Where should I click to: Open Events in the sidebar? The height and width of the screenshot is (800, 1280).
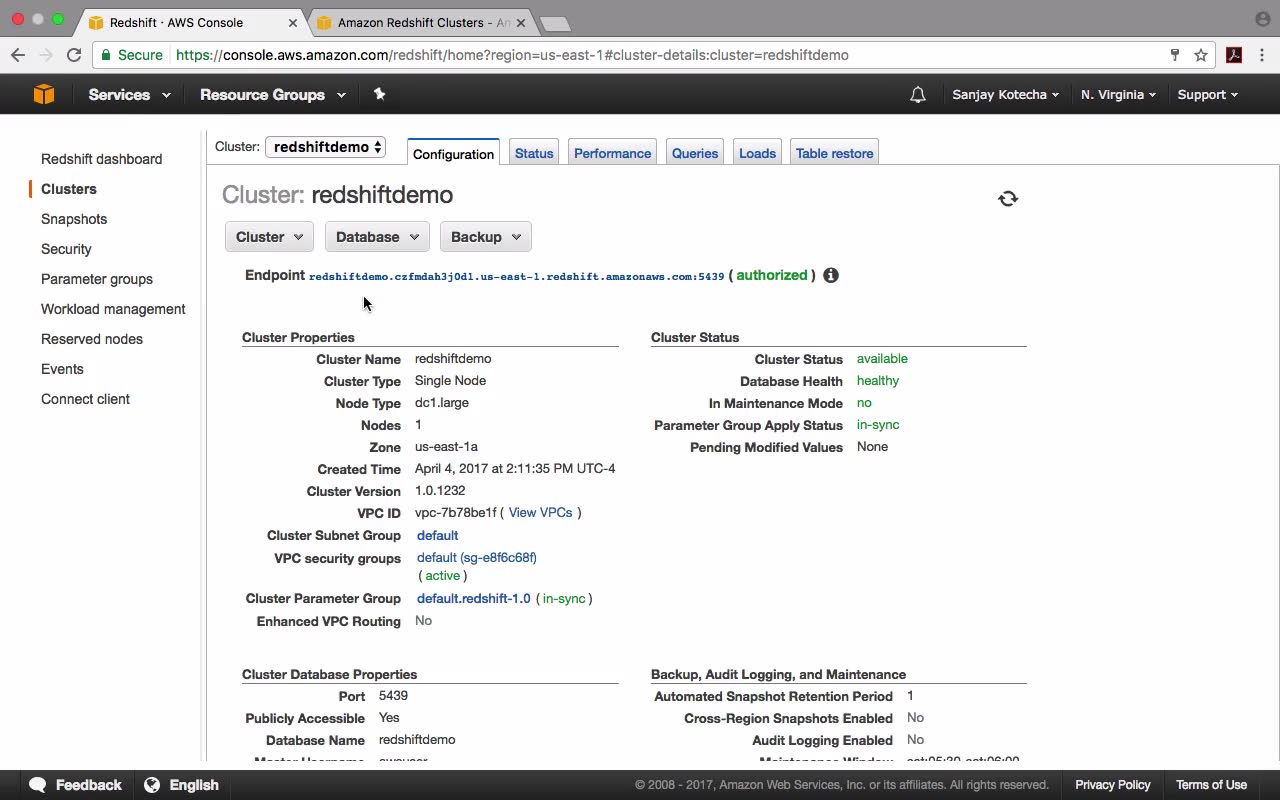[62, 369]
